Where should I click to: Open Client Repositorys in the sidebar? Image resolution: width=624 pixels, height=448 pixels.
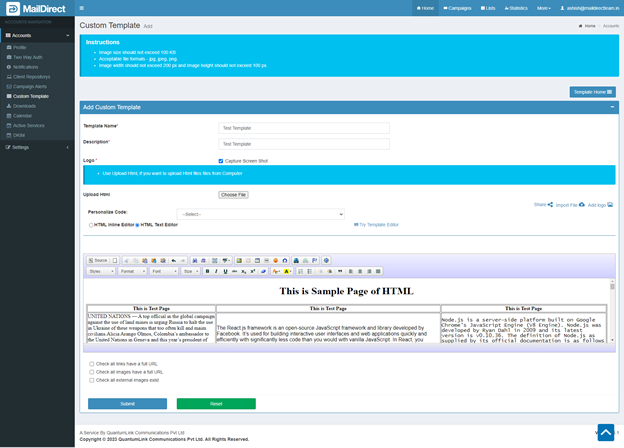pyautogui.click(x=31, y=76)
